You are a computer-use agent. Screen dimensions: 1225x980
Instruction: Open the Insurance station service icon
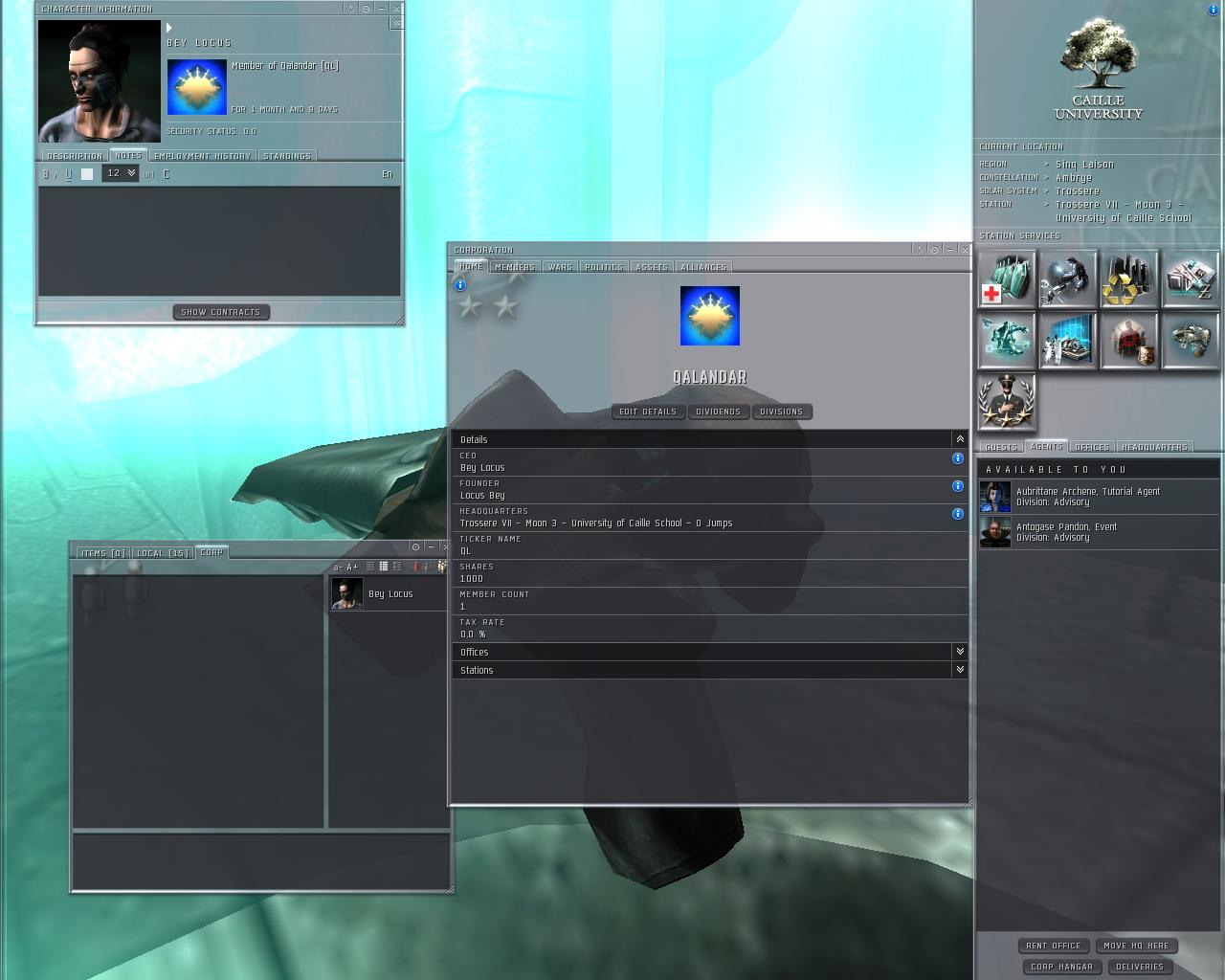tap(1191, 340)
